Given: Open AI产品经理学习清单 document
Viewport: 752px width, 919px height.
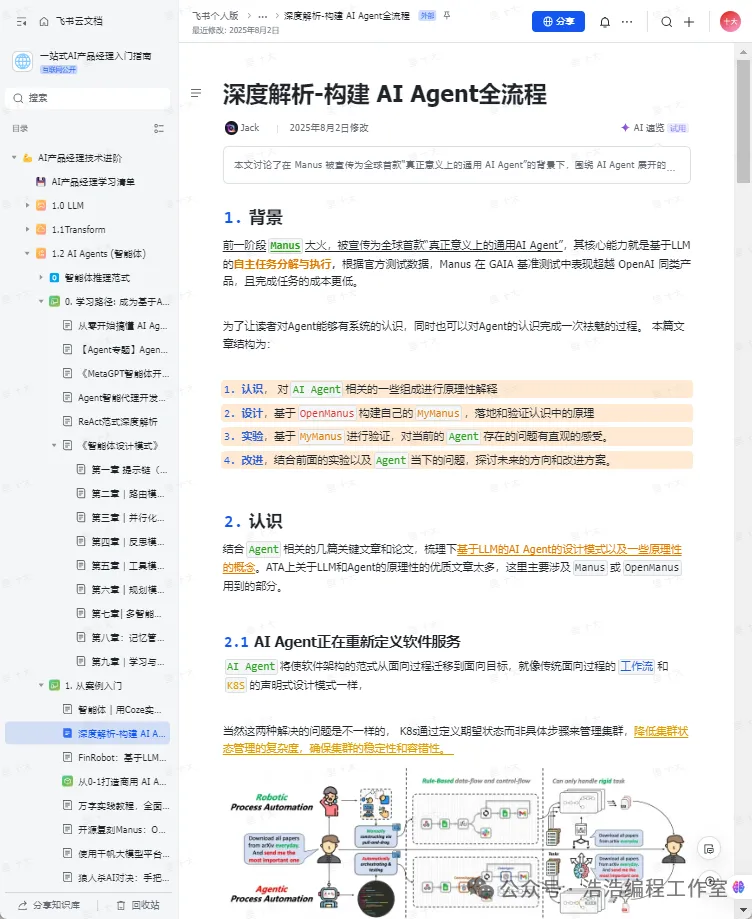Looking at the screenshot, I should click(93, 182).
